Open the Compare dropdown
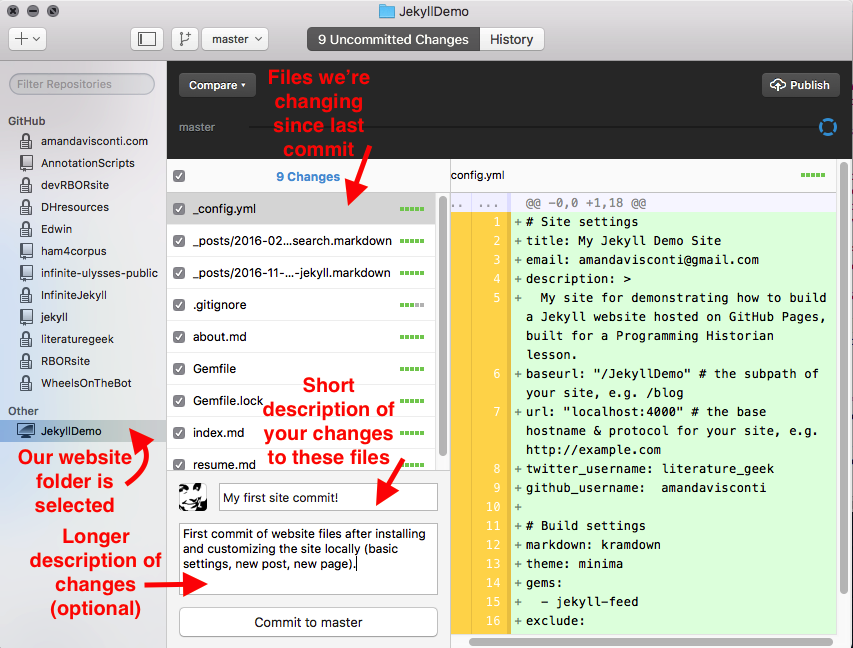 pos(217,85)
